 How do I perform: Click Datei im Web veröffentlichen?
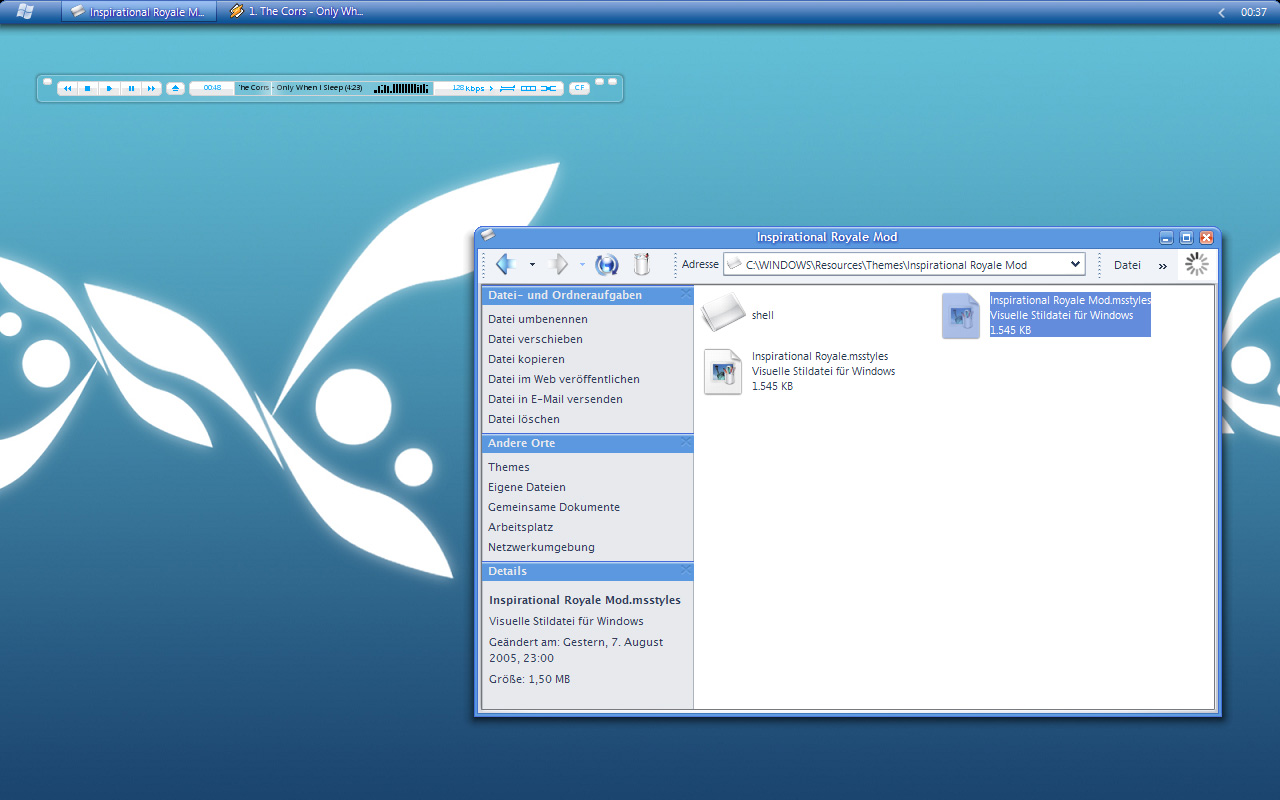tap(564, 379)
